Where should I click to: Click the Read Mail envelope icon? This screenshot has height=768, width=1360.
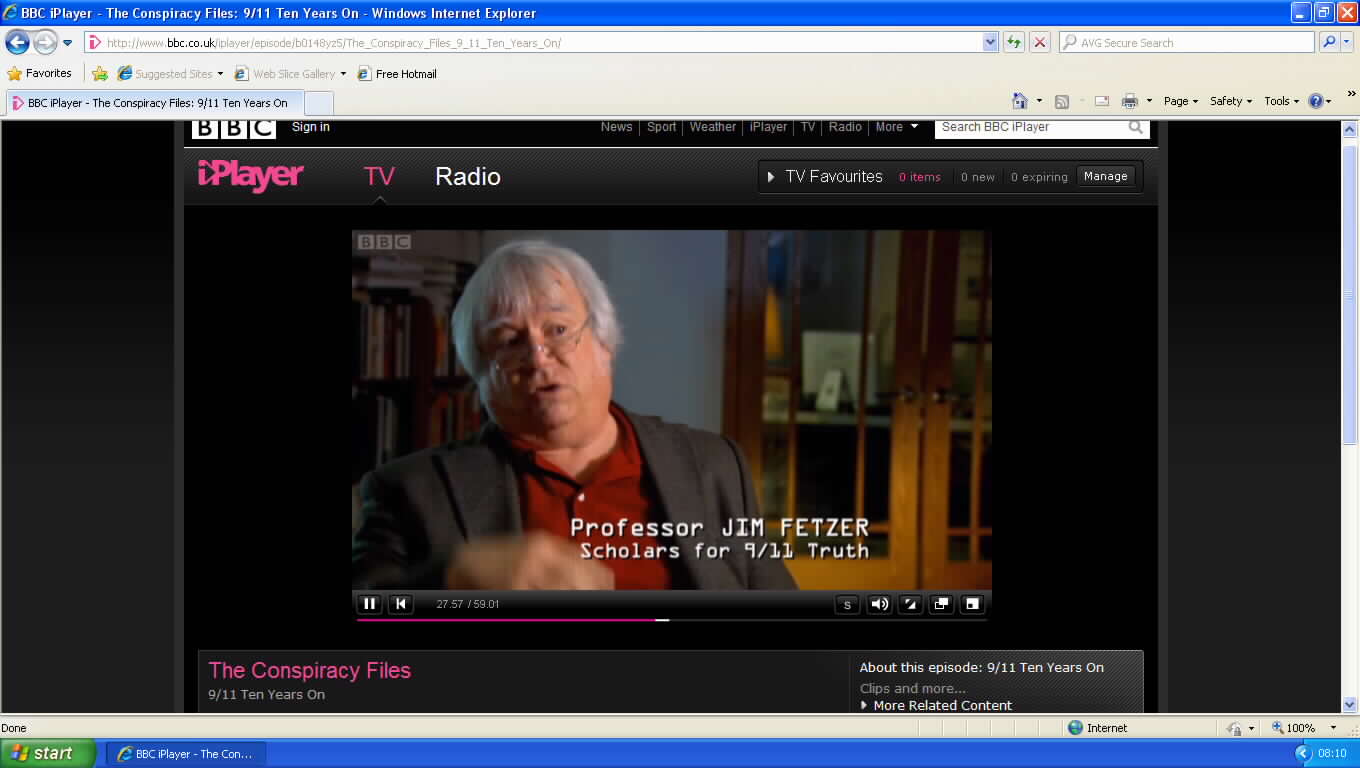click(x=1102, y=101)
